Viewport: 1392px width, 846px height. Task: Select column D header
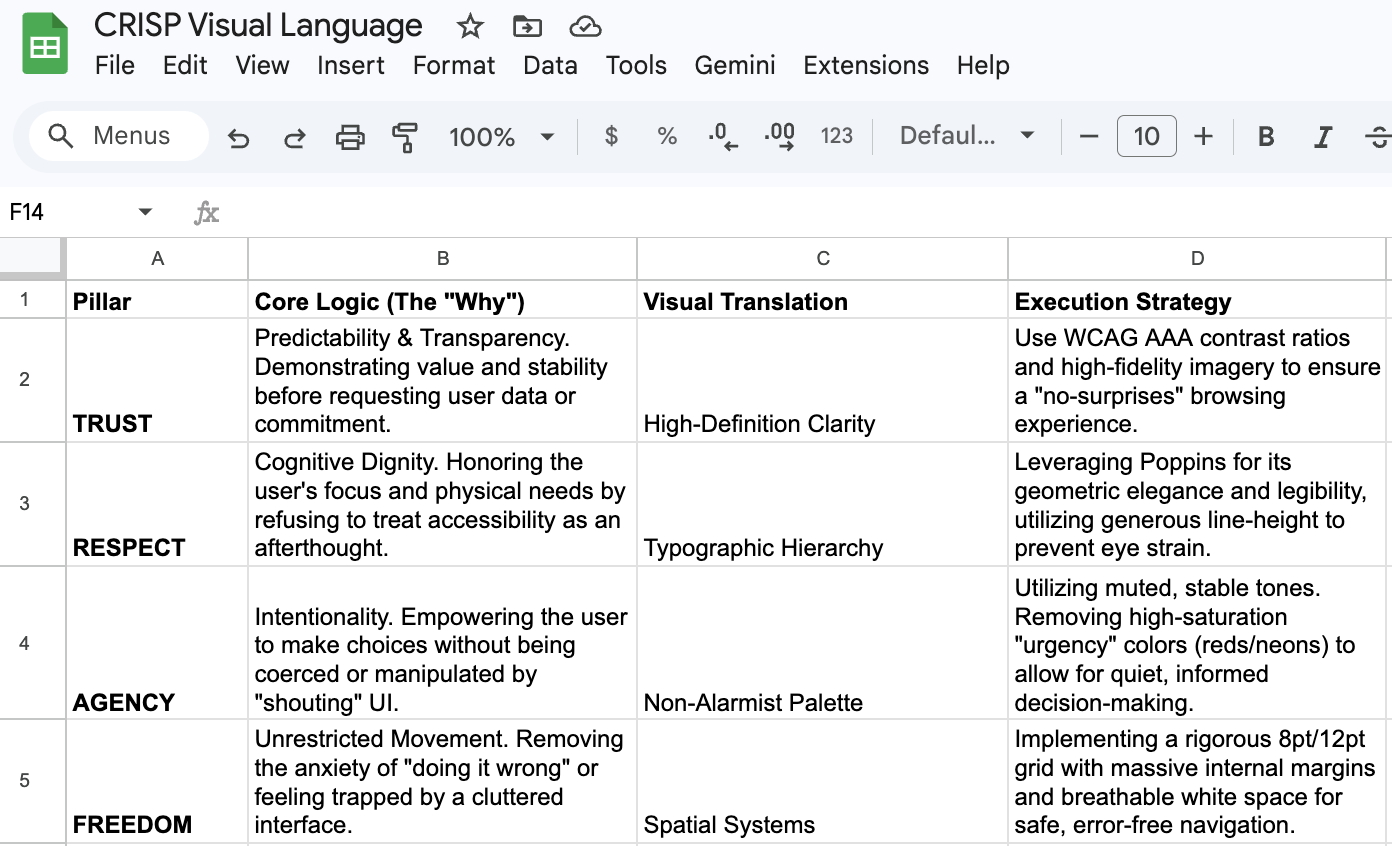point(1197,259)
